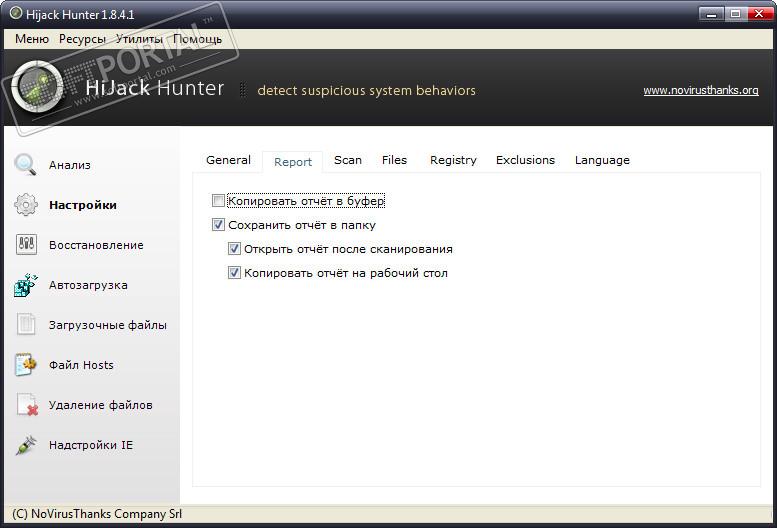Screen dimensions: 777x528
Task: Enable Копировать отчёт в буфер checkbox
Action: pyautogui.click(x=218, y=201)
